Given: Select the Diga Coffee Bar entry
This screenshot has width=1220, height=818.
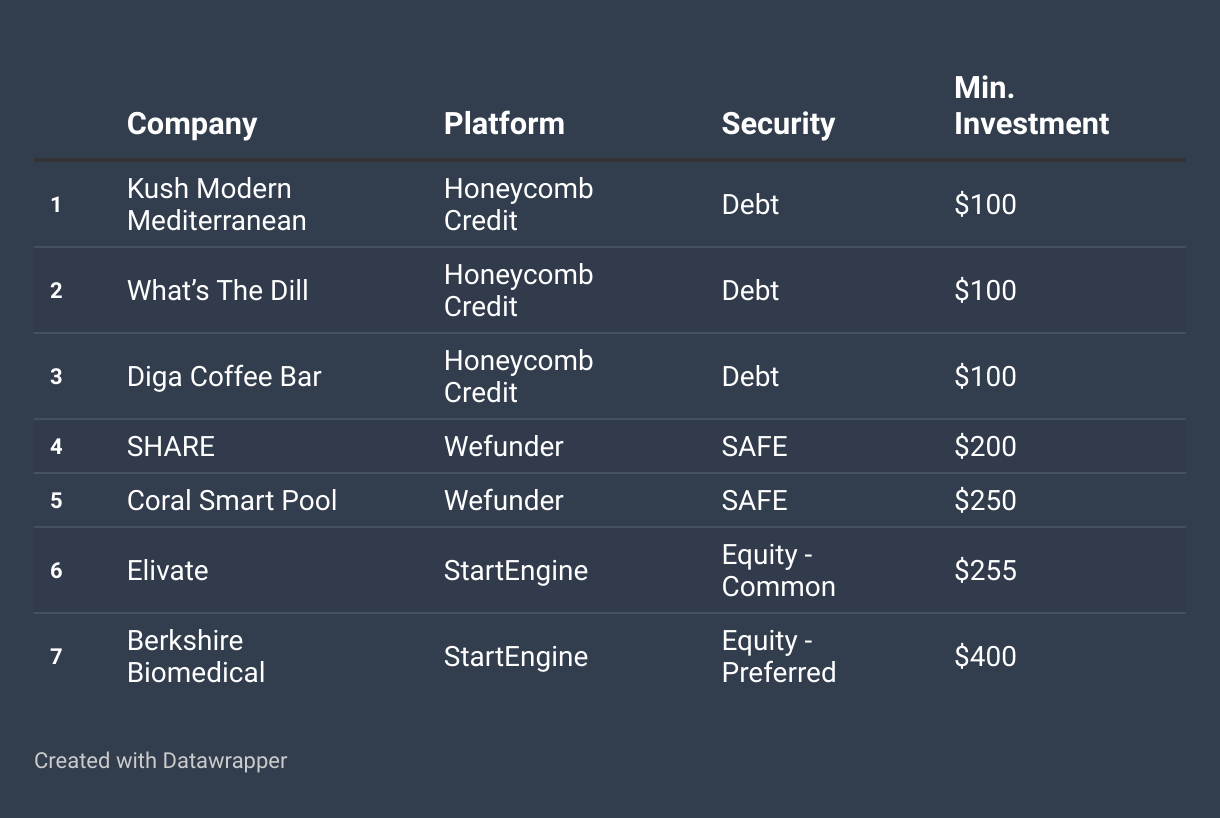Looking at the screenshot, I should pyautogui.click(x=224, y=377).
